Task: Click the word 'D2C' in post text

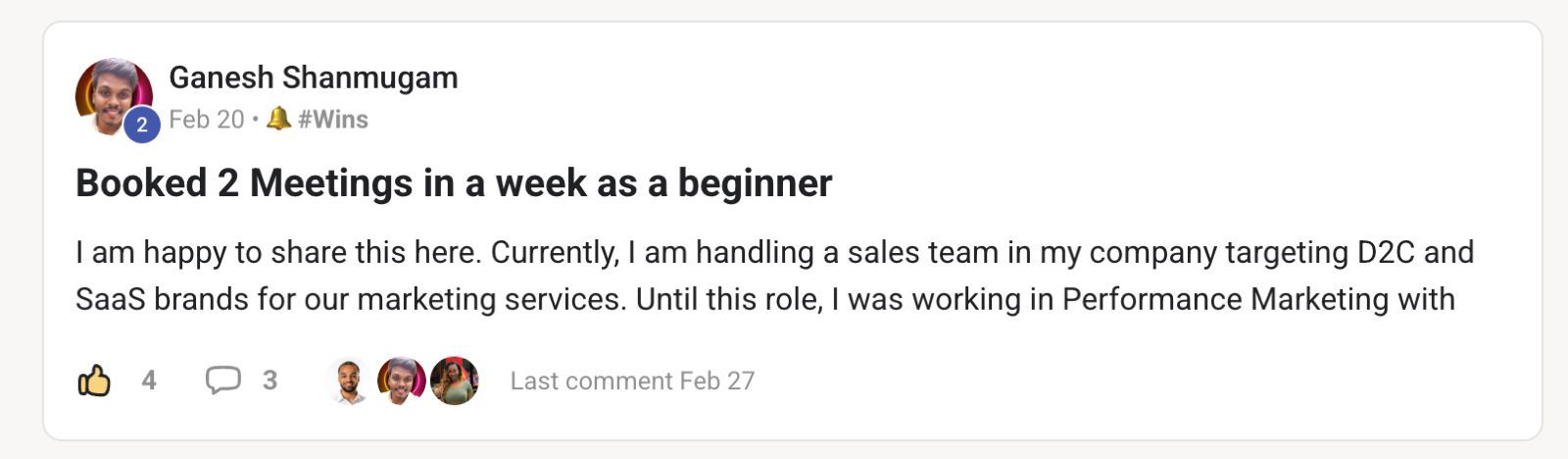Action: pyautogui.click(x=1385, y=253)
